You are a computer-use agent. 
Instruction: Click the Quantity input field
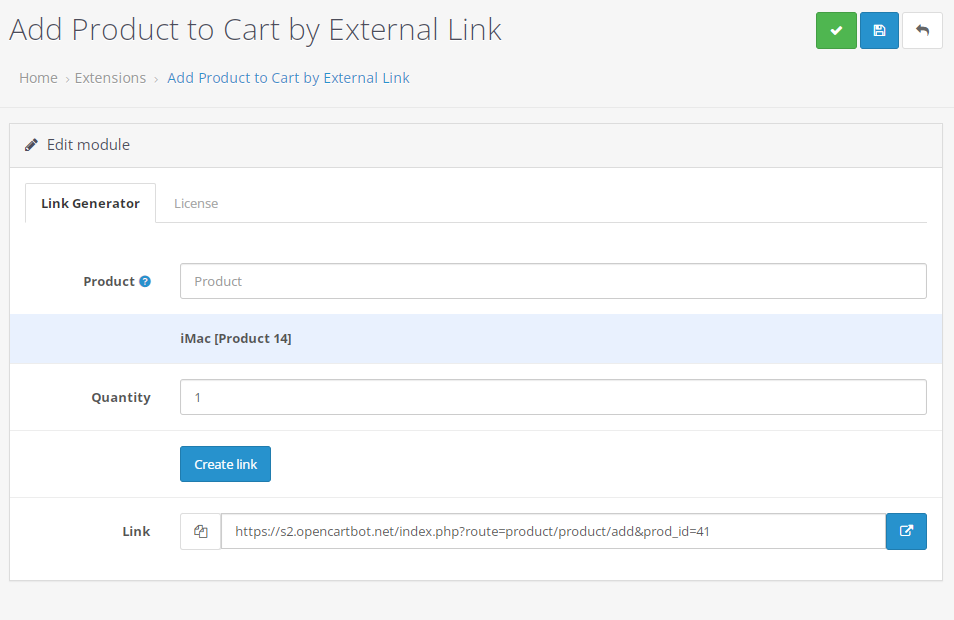(553, 397)
